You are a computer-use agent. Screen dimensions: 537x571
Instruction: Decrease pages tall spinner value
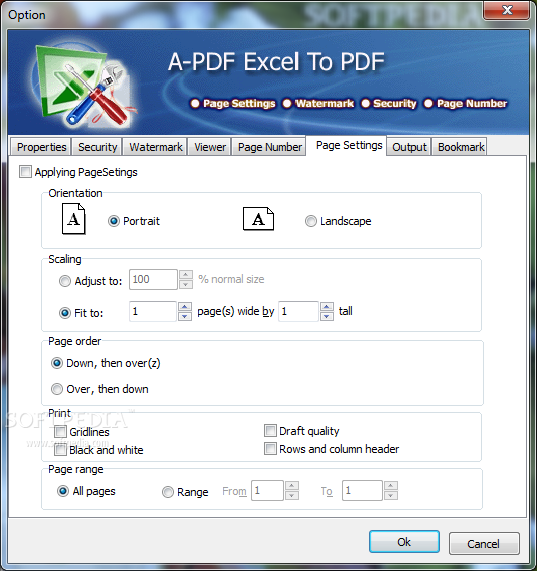click(x=327, y=316)
